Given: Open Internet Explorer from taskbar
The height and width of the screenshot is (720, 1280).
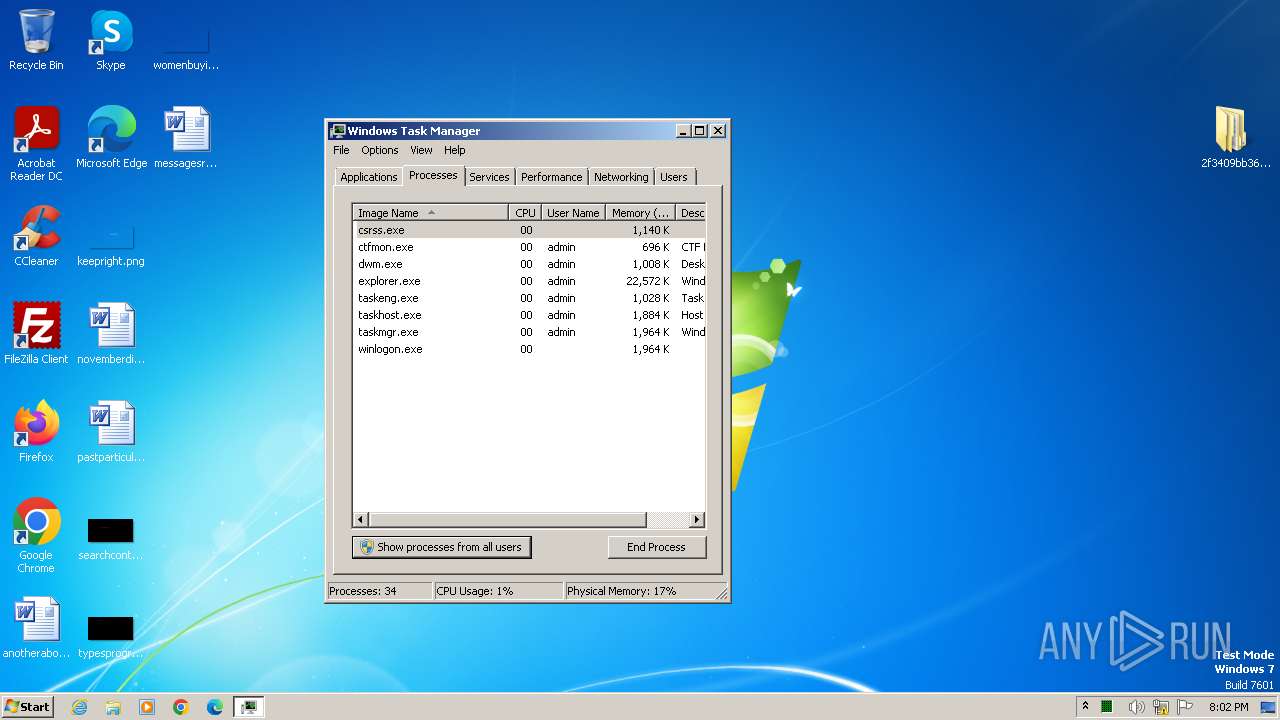Looking at the screenshot, I should coord(79,707).
